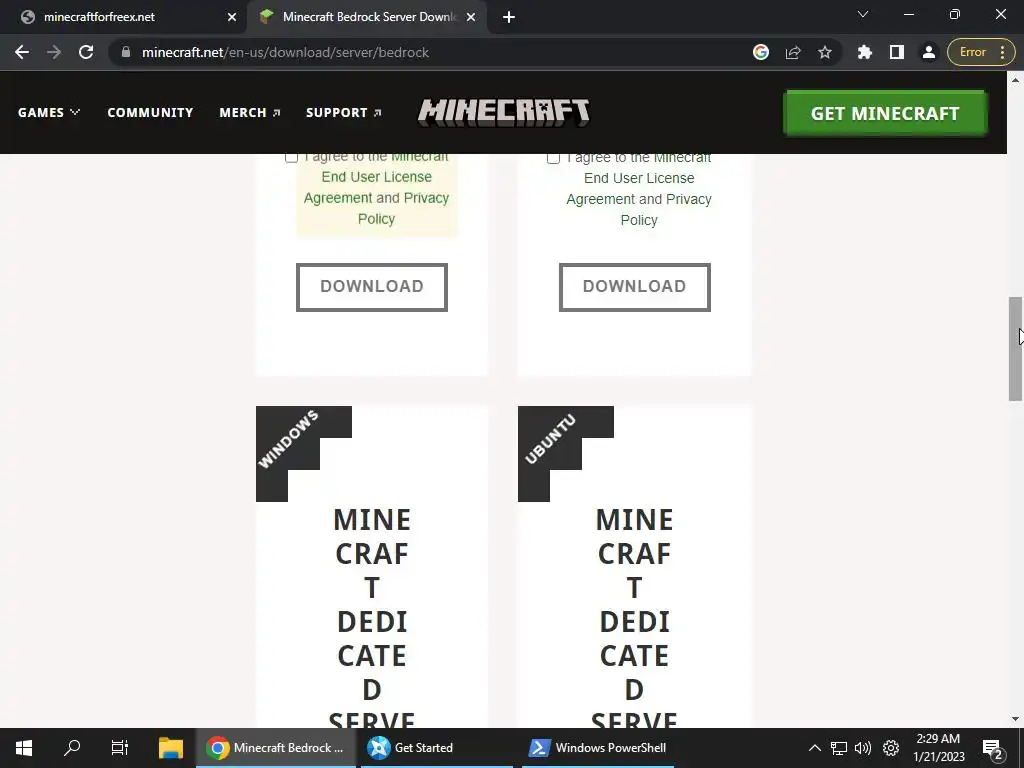Open Get Started taskbar app
Image resolution: width=1024 pixels, height=768 pixels.
click(x=435, y=748)
